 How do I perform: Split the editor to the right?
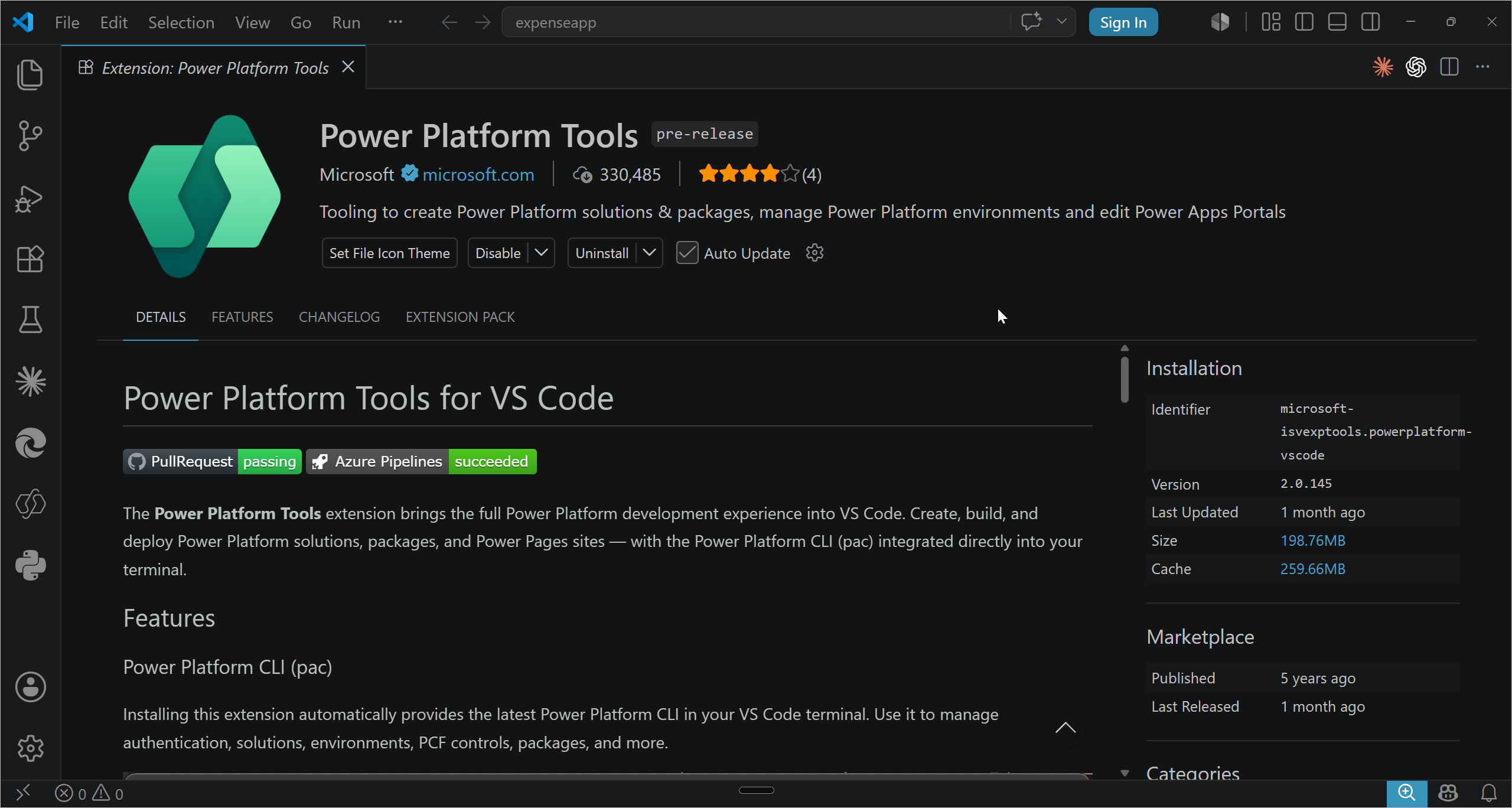point(1449,67)
